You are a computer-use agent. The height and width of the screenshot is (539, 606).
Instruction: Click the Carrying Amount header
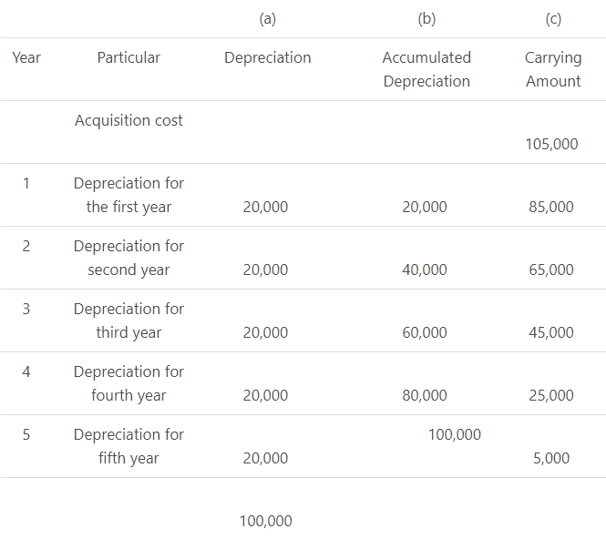click(552, 69)
